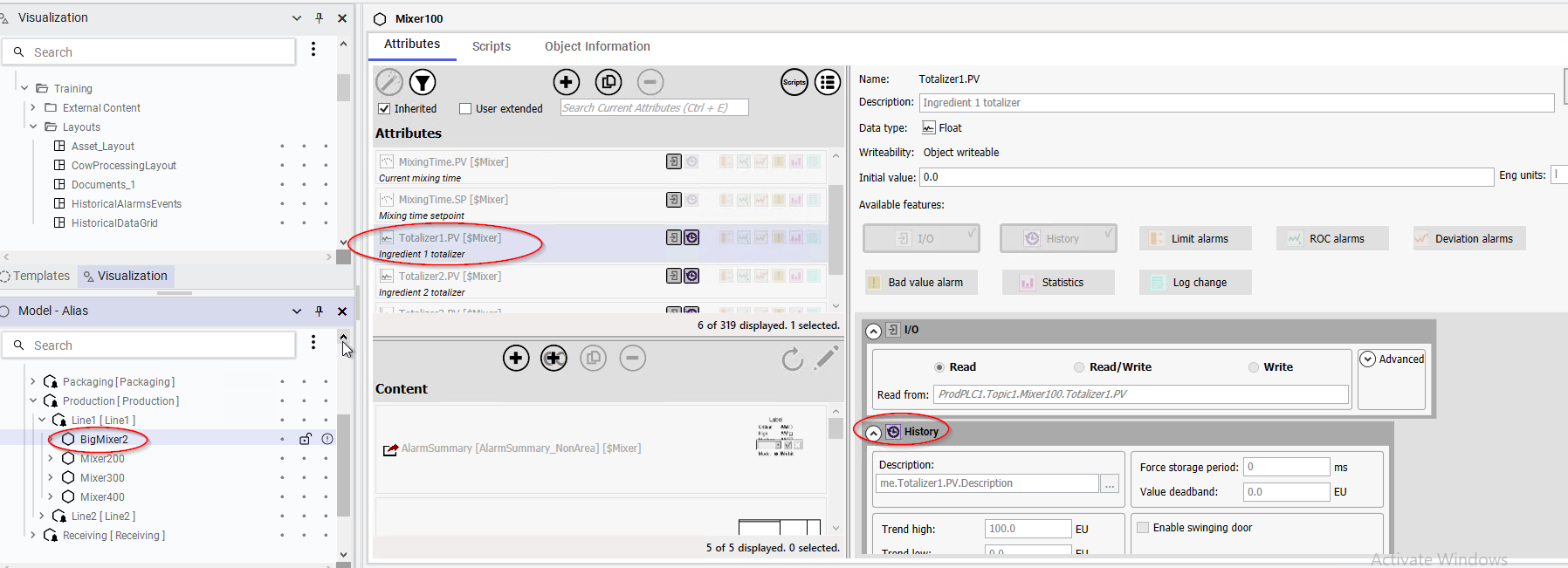The image size is (1568, 568).
Task: Open Model - Alias three-dot options menu
Action: [313, 343]
